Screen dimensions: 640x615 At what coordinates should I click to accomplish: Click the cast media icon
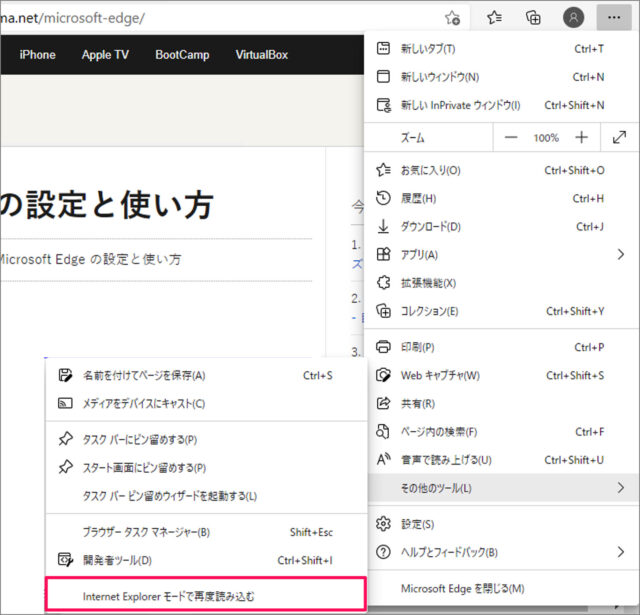[x=65, y=403]
